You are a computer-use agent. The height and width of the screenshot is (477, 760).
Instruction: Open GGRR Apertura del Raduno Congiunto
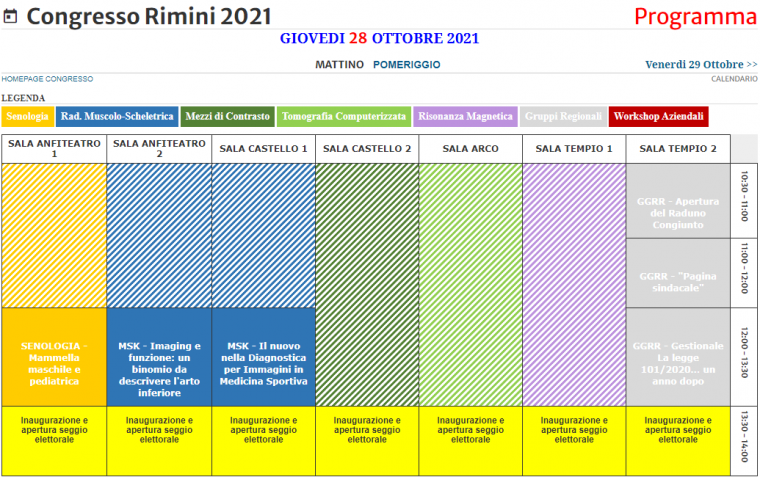(x=678, y=212)
